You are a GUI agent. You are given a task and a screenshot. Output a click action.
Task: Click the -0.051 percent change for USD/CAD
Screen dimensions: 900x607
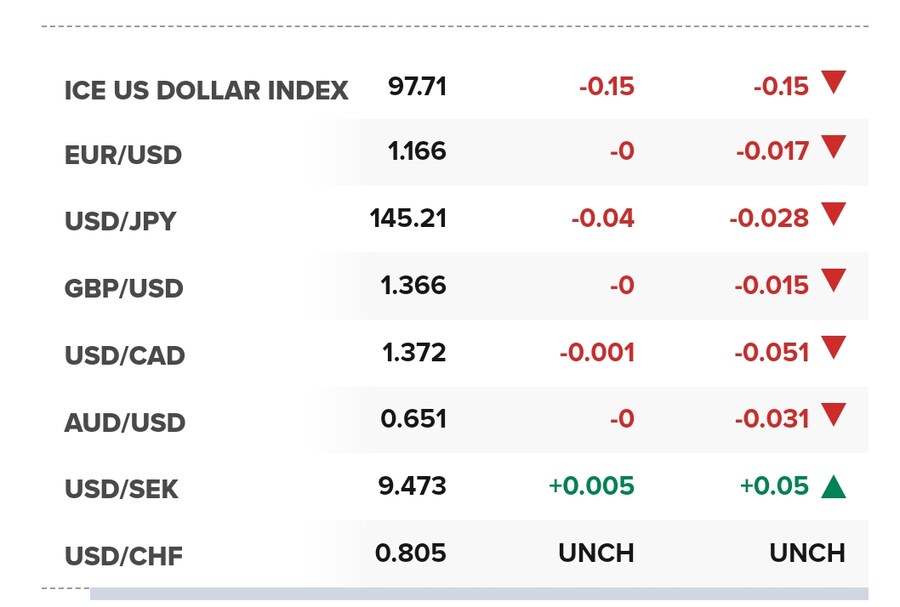tap(771, 352)
